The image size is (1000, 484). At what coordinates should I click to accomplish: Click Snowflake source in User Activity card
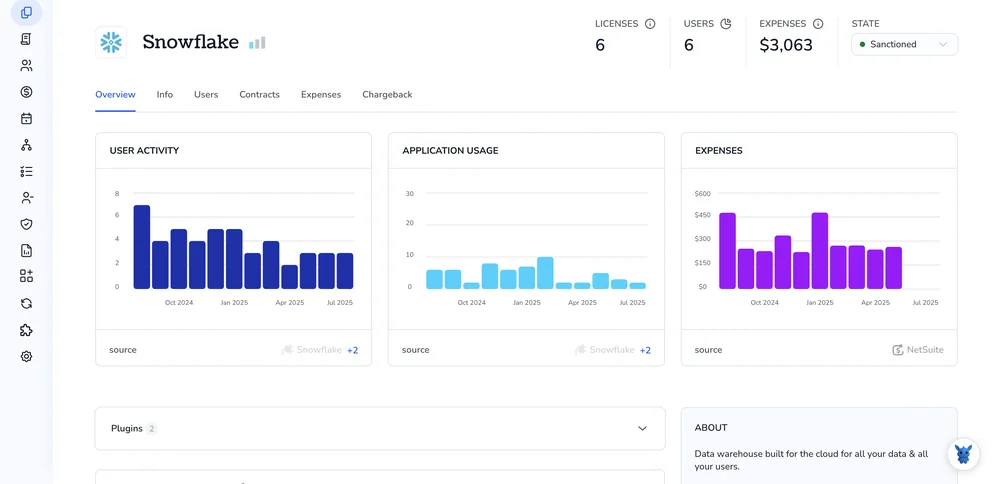pyautogui.click(x=312, y=349)
